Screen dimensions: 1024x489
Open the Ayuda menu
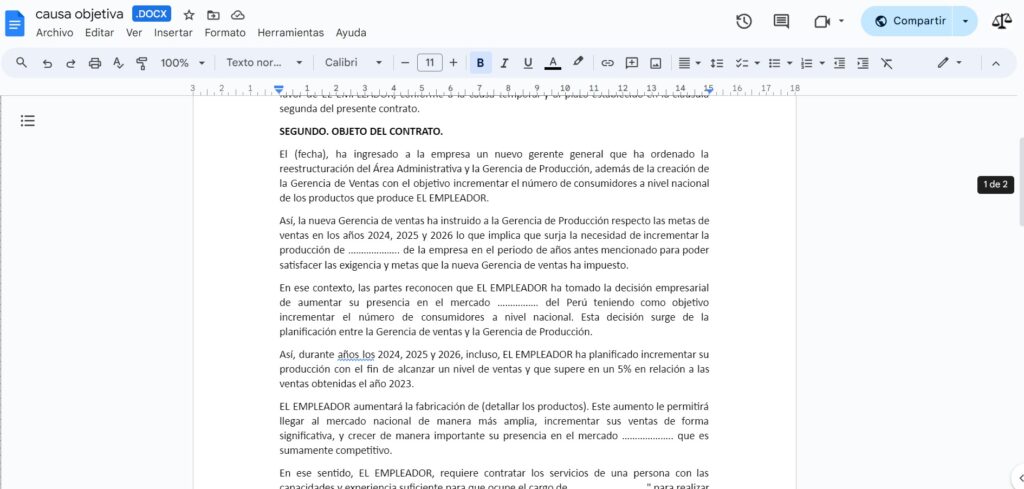click(351, 33)
